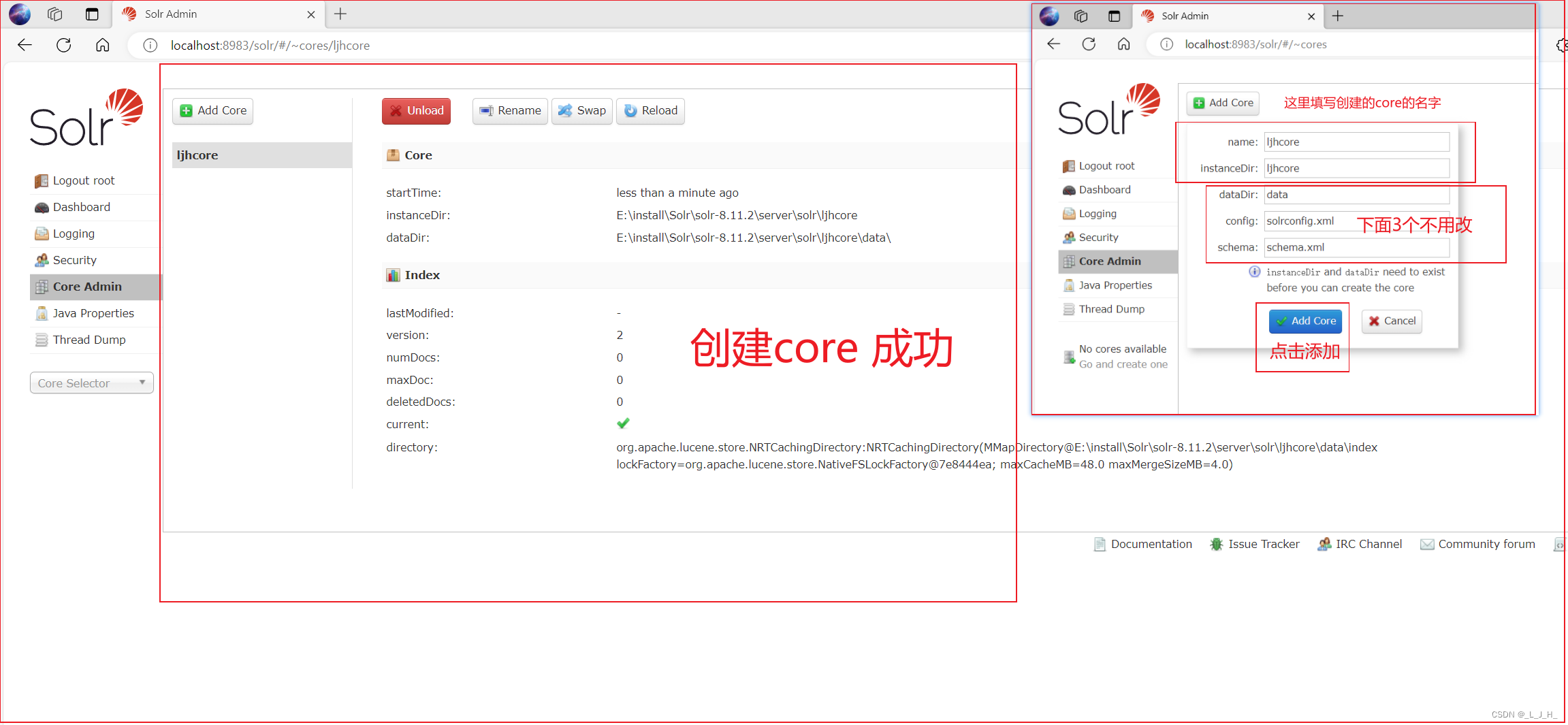Click the schema input field

coord(1357,248)
